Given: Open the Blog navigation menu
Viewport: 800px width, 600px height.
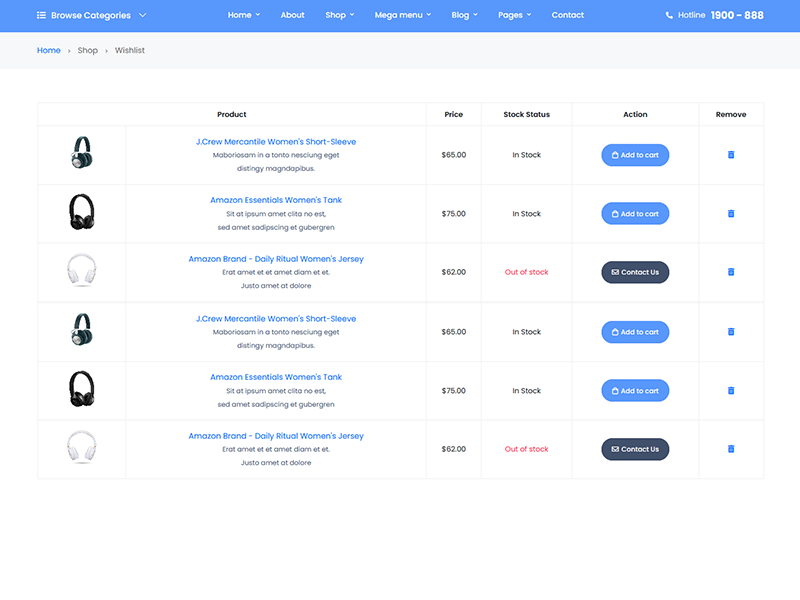Looking at the screenshot, I should point(464,16).
